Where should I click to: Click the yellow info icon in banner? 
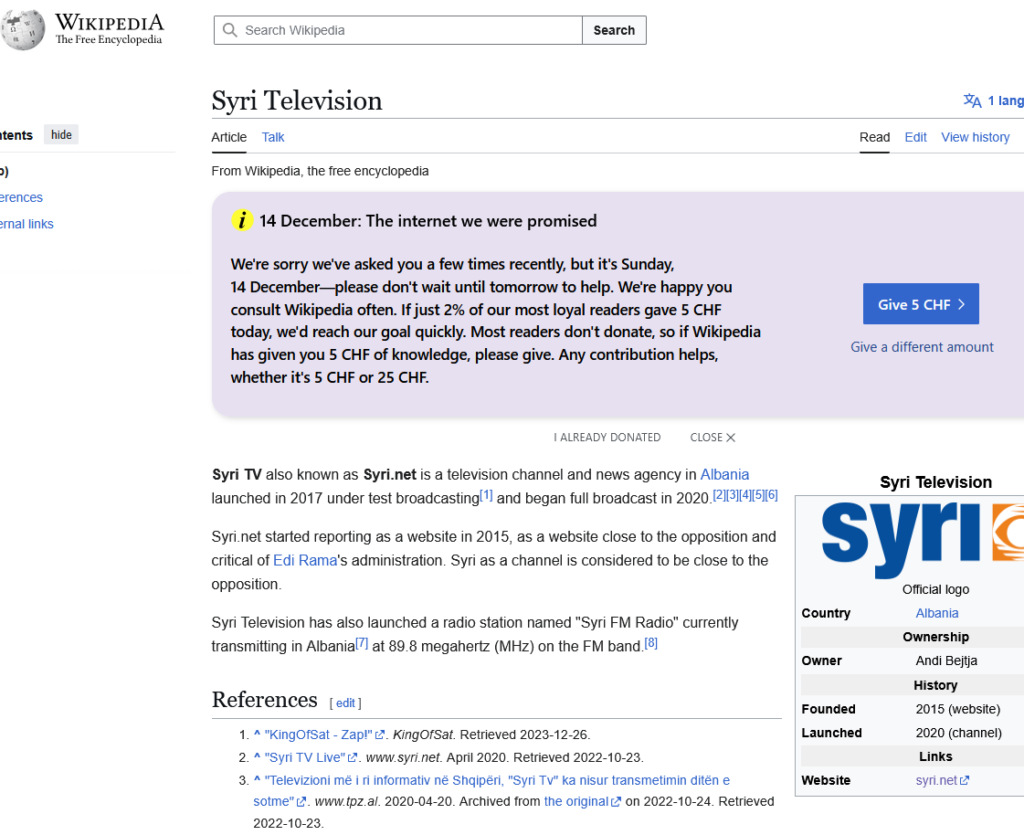point(242,221)
